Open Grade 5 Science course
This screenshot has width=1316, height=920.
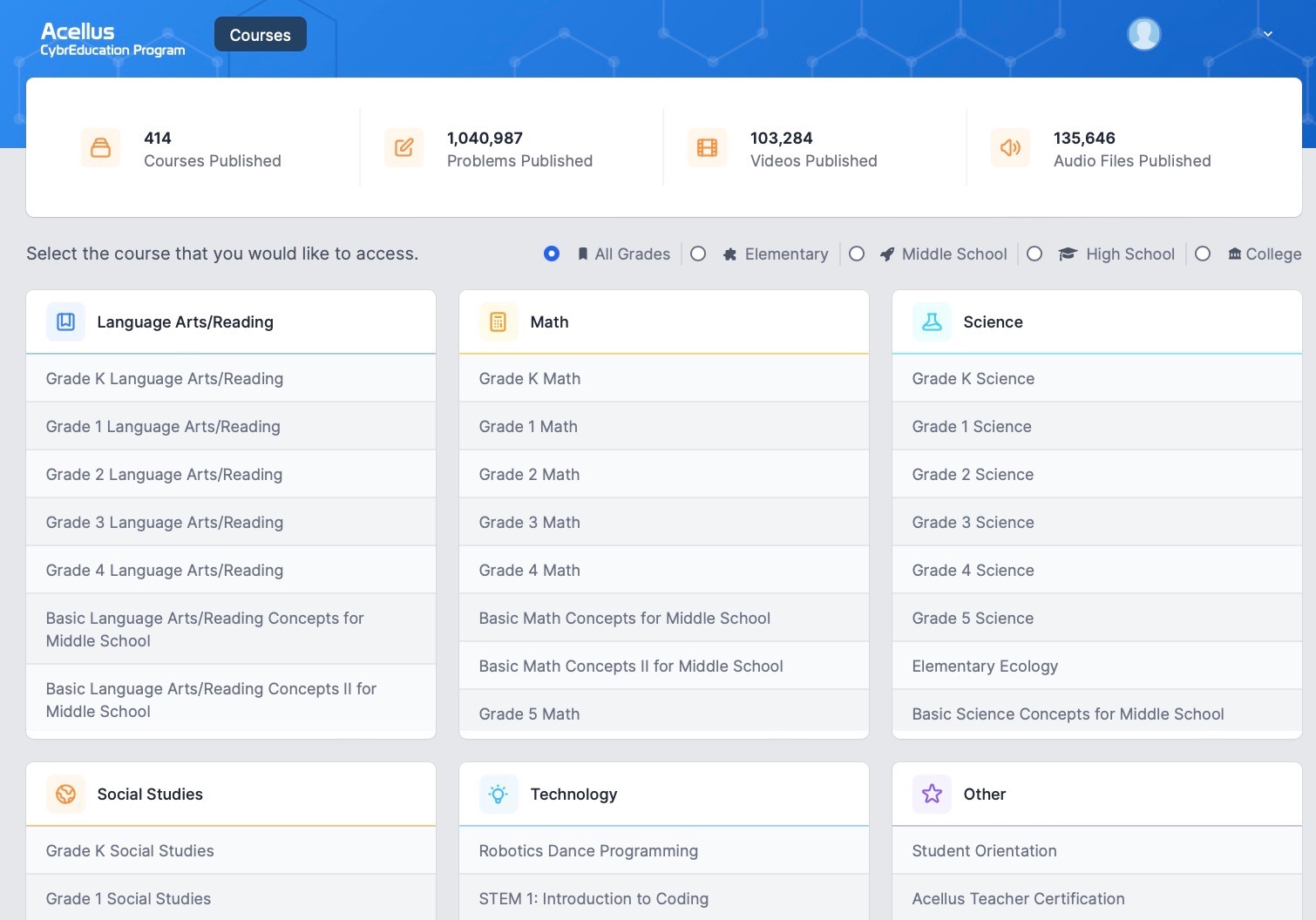1097,618
